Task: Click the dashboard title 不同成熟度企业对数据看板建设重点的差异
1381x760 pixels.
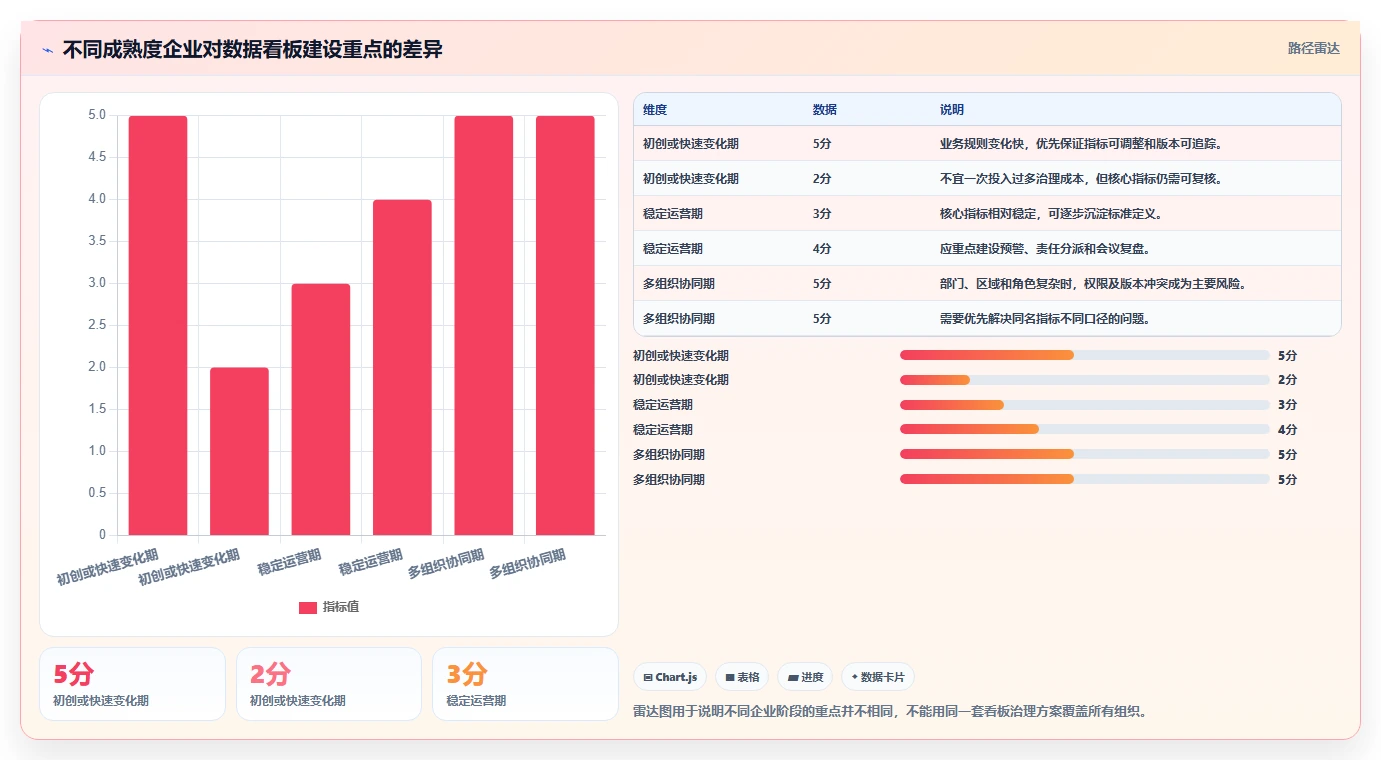Action: point(252,50)
